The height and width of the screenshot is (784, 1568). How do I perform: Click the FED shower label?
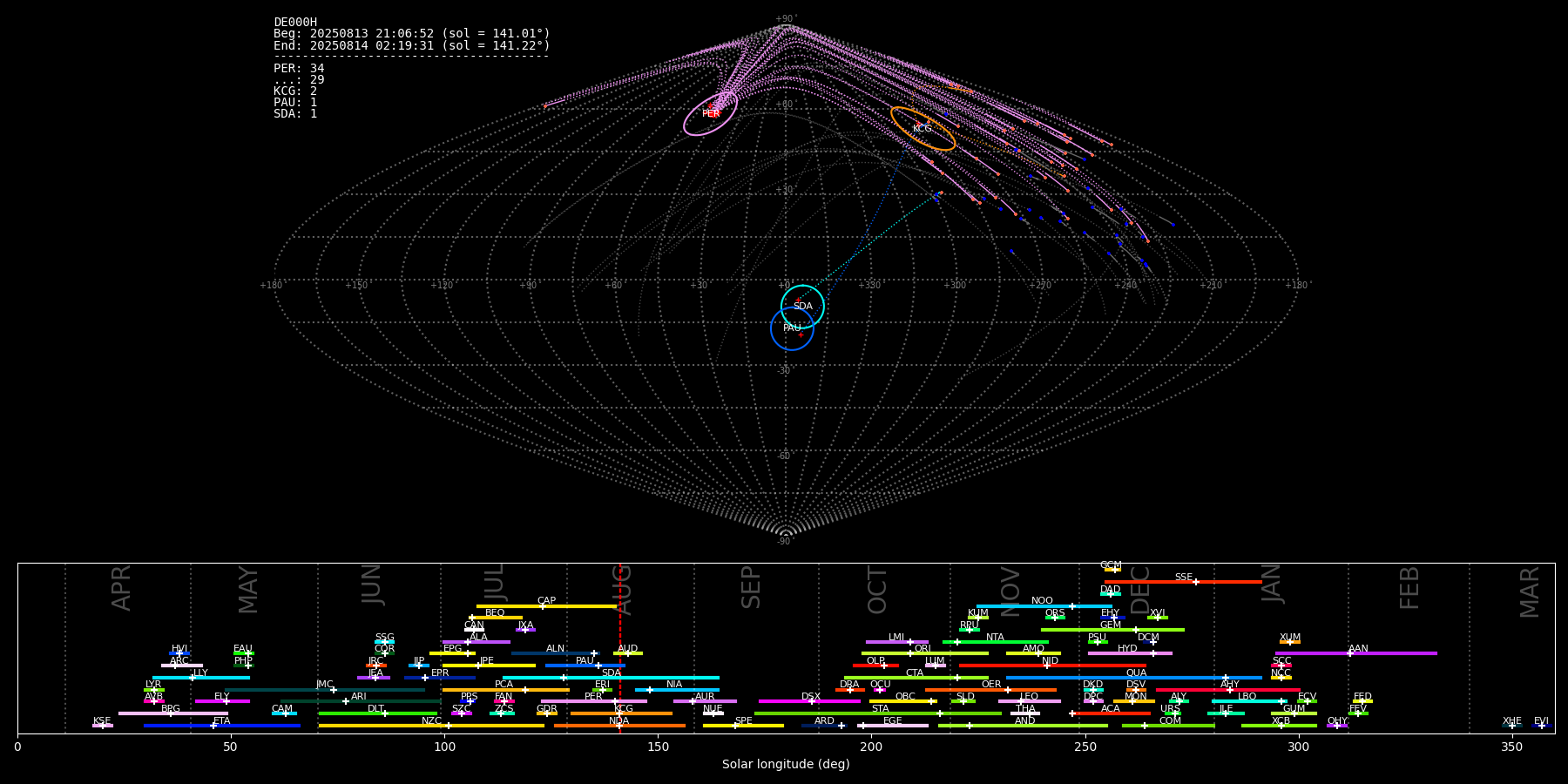click(x=1362, y=696)
